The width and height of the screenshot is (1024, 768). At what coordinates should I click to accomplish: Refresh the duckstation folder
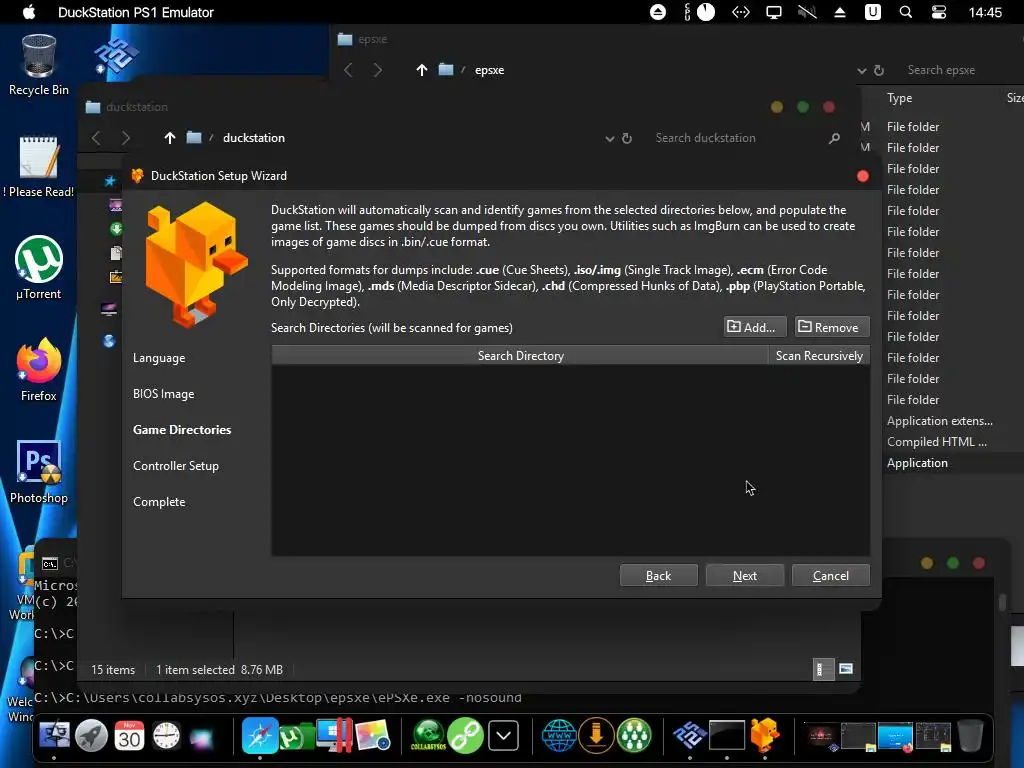pyautogui.click(x=627, y=138)
